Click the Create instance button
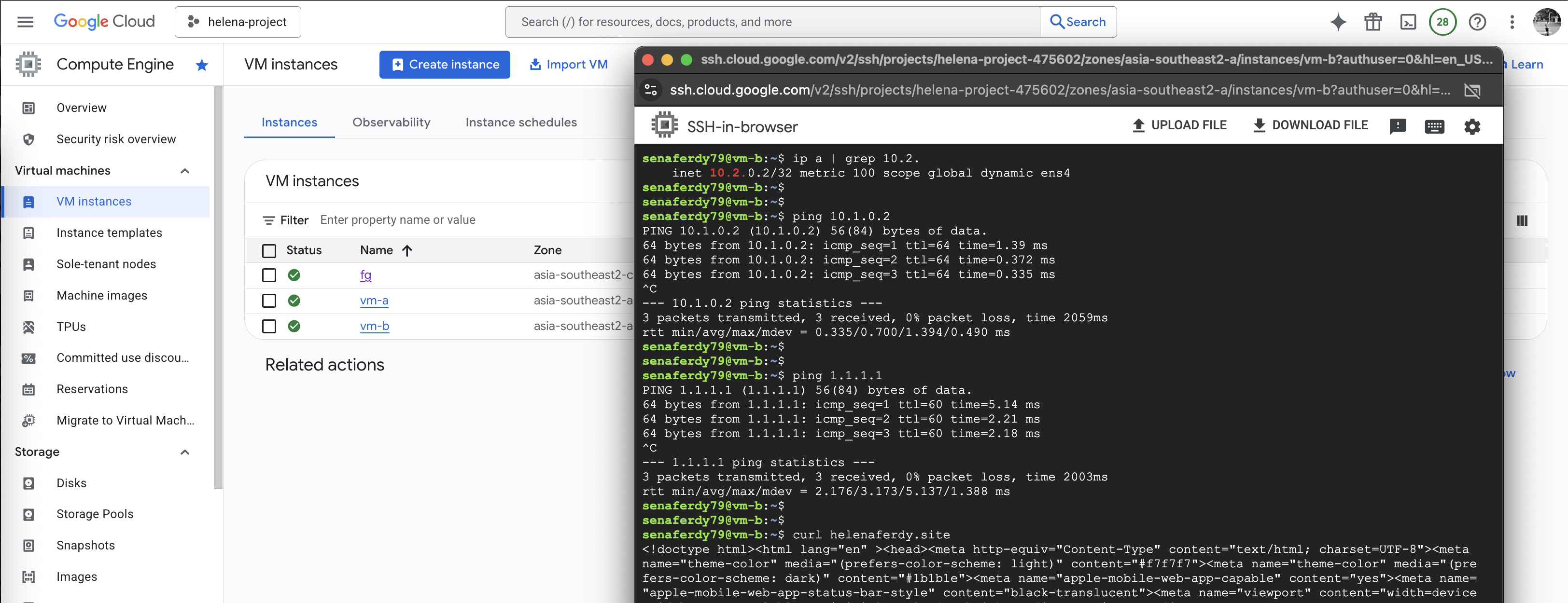This screenshot has height=603, width=1568. [444, 65]
